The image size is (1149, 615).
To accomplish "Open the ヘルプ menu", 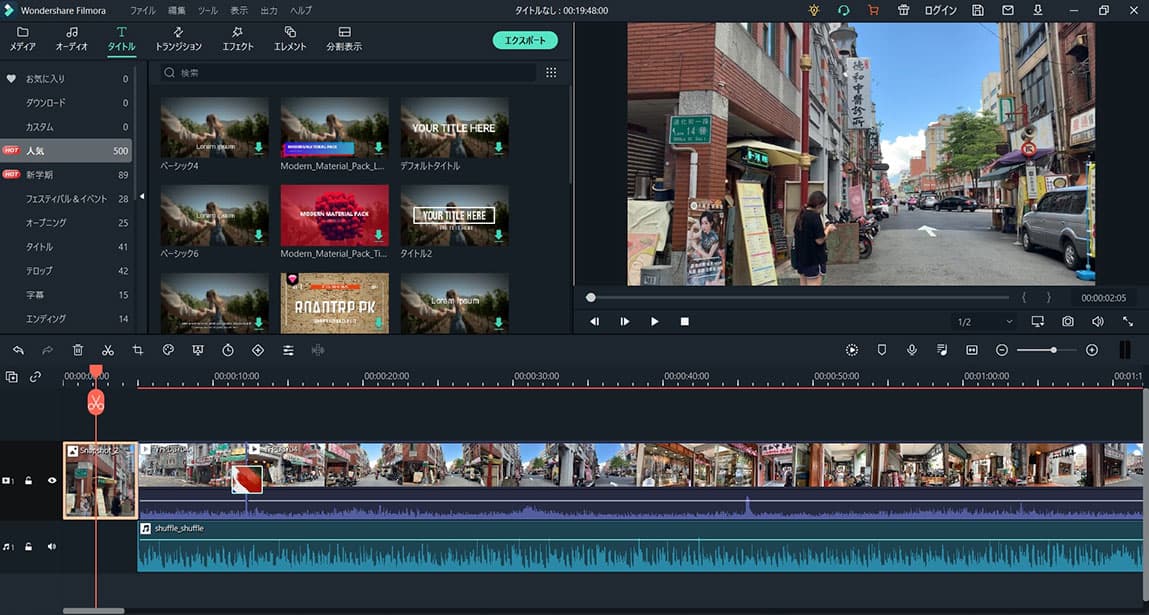I will tap(301, 10).
